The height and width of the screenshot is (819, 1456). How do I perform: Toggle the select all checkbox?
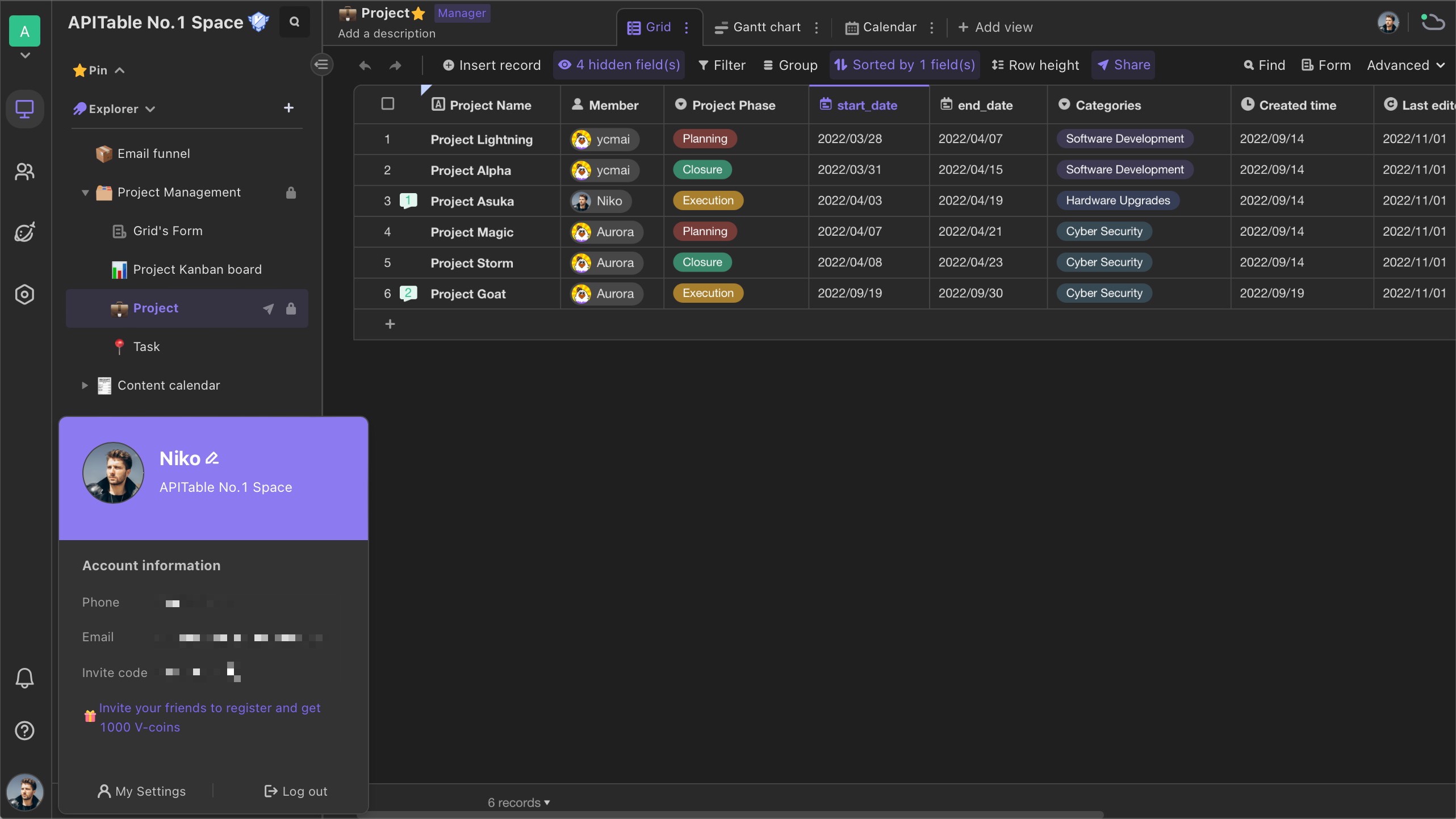387,104
